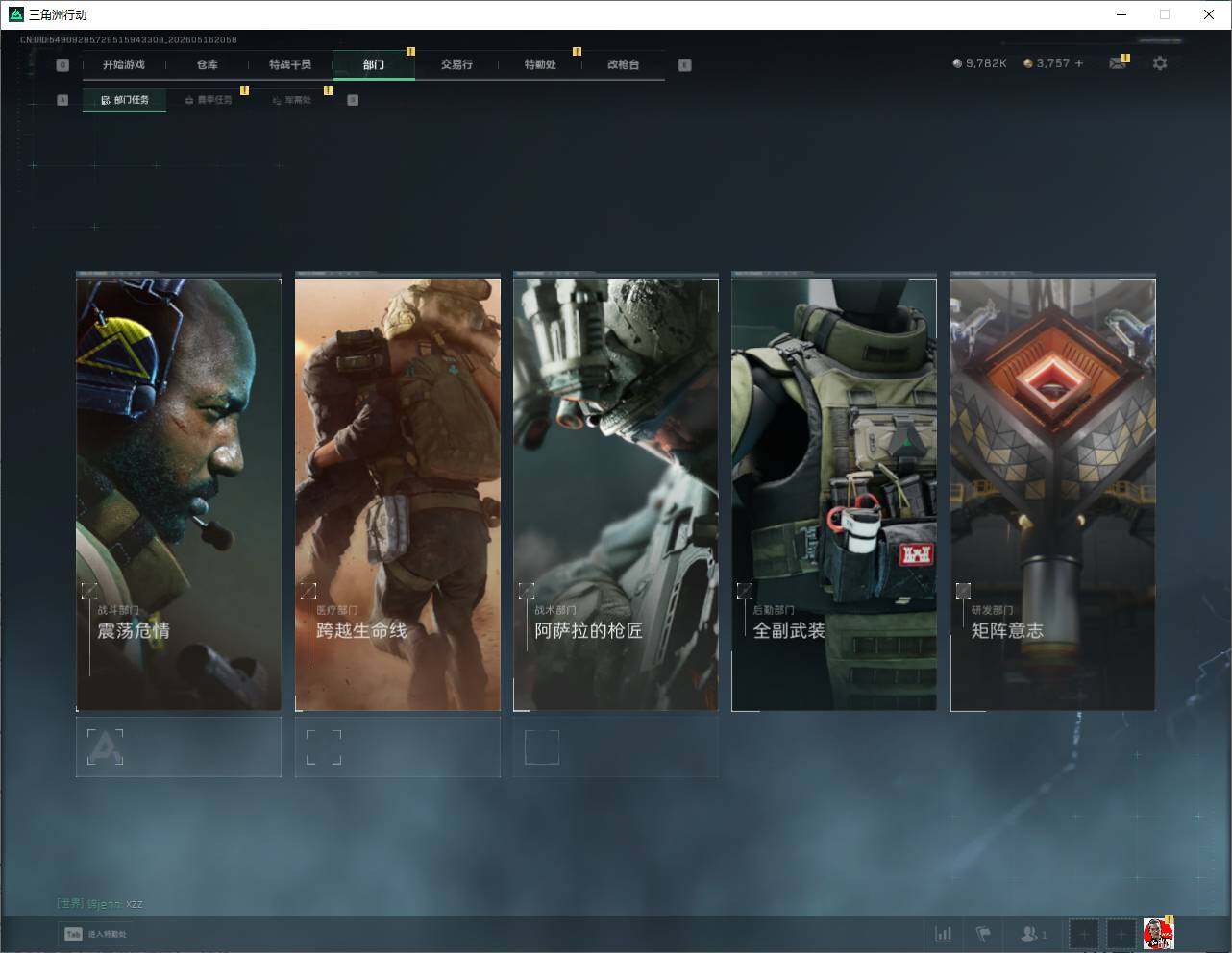The image size is (1232, 953).
Task: Minimize the 三角洲行动 window
Action: tap(1121, 14)
